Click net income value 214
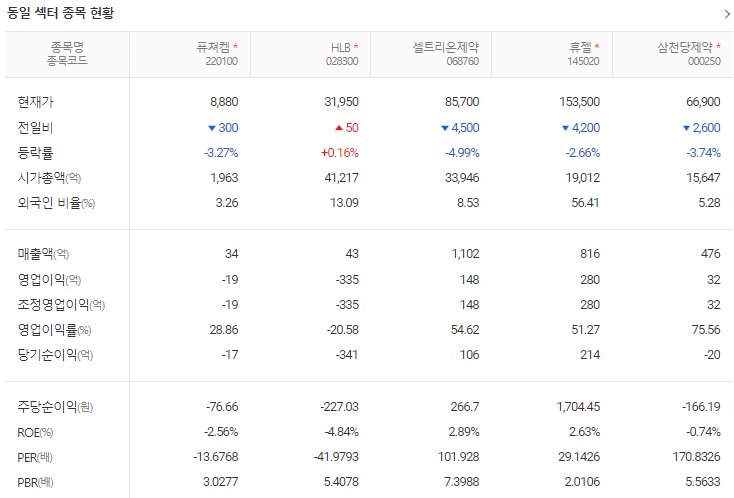The height and width of the screenshot is (498, 734). tap(590, 355)
